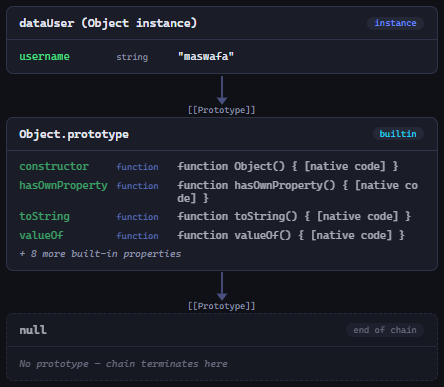
Task: Select the constructor property name
Action: tap(54, 166)
